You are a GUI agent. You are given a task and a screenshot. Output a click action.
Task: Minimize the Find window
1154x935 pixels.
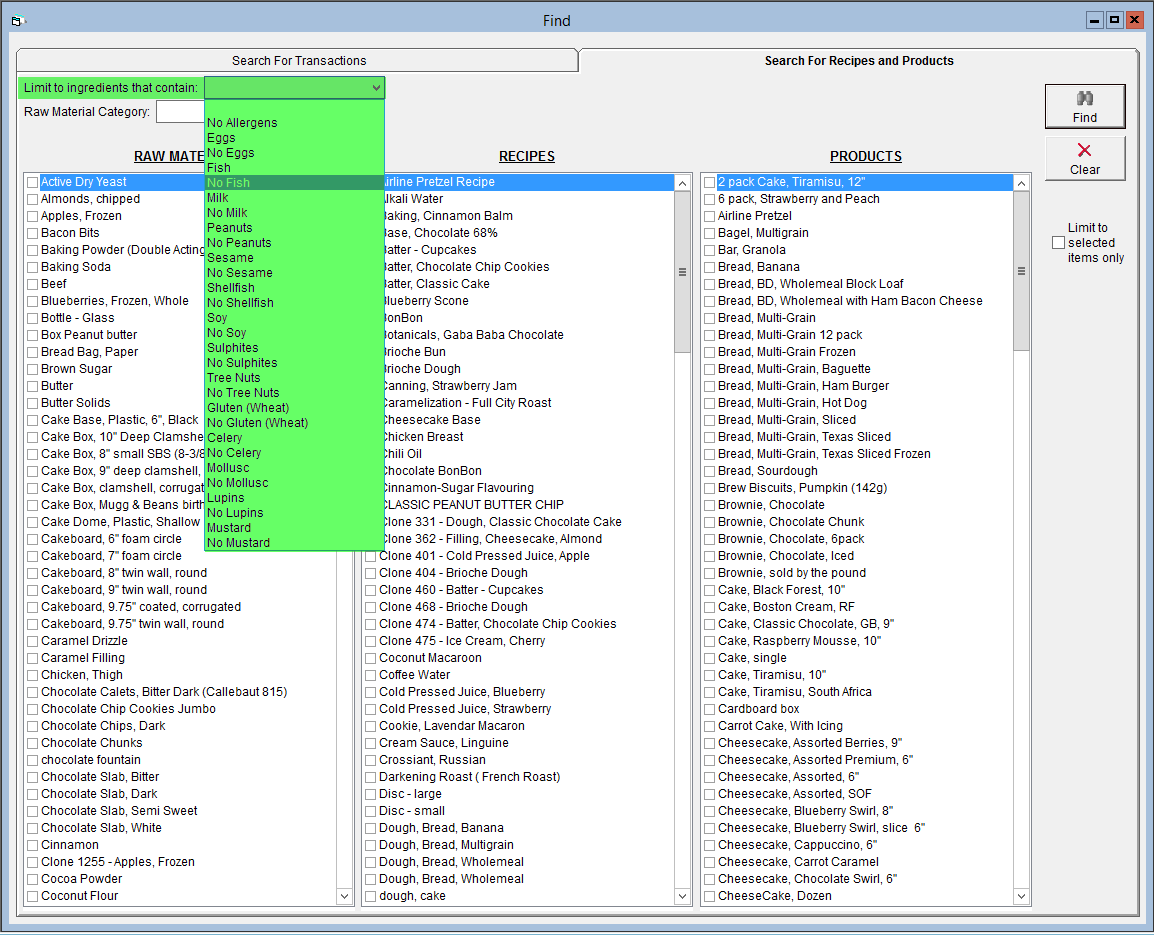(x=1095, y=20)
